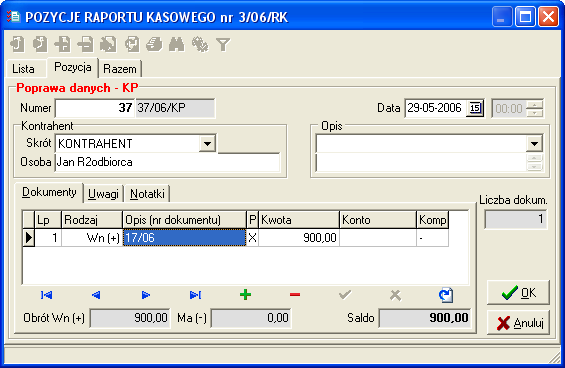Go to next record blue arrow
Viewport: 565px width, 368px height.
146,295
